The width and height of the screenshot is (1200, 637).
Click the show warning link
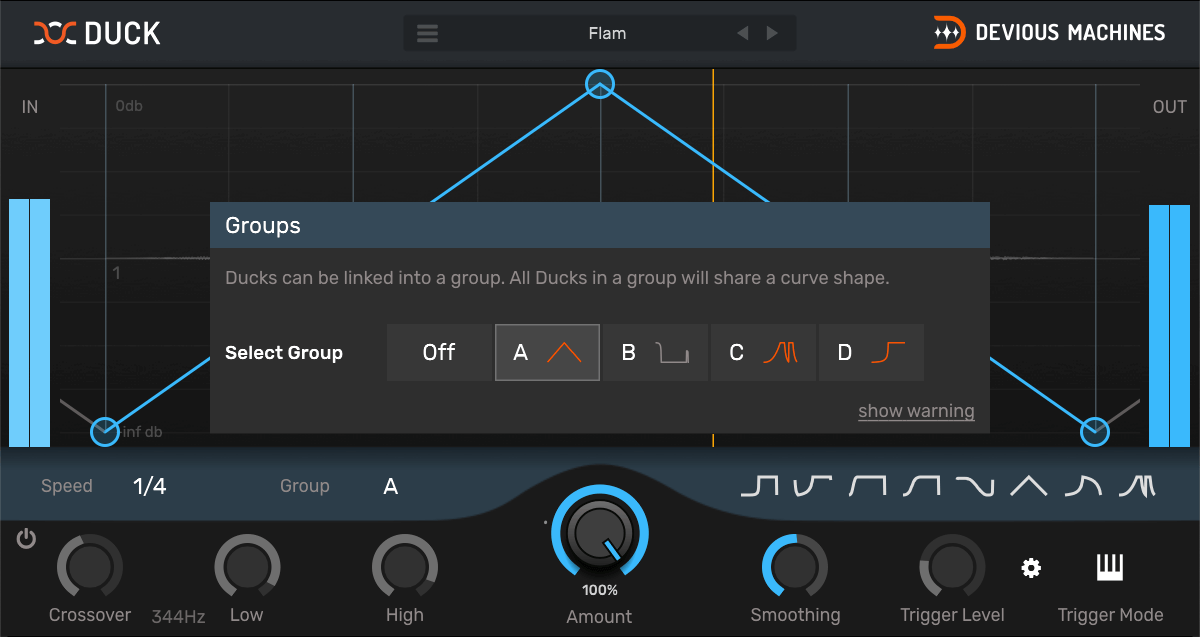click(x=916, y=411)
